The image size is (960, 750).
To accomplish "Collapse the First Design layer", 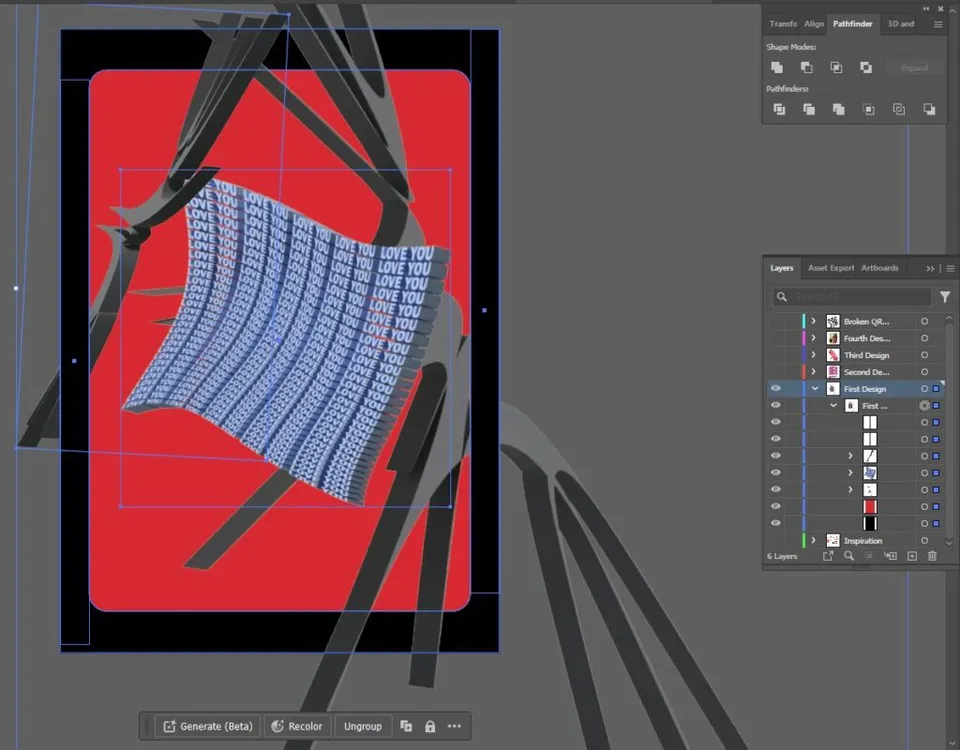I will [x=815, y=389].
